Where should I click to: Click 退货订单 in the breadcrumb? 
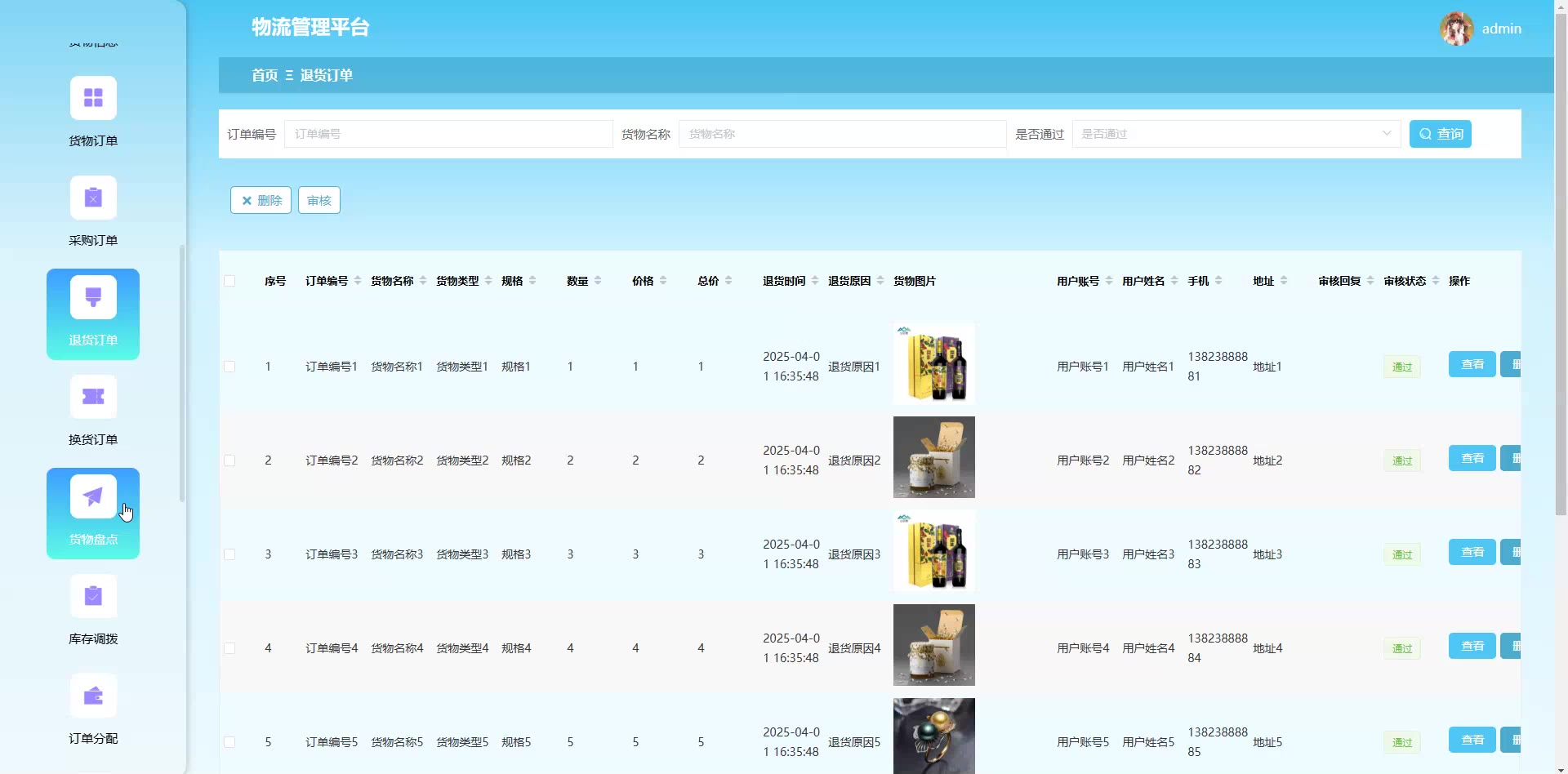point(326,75)
